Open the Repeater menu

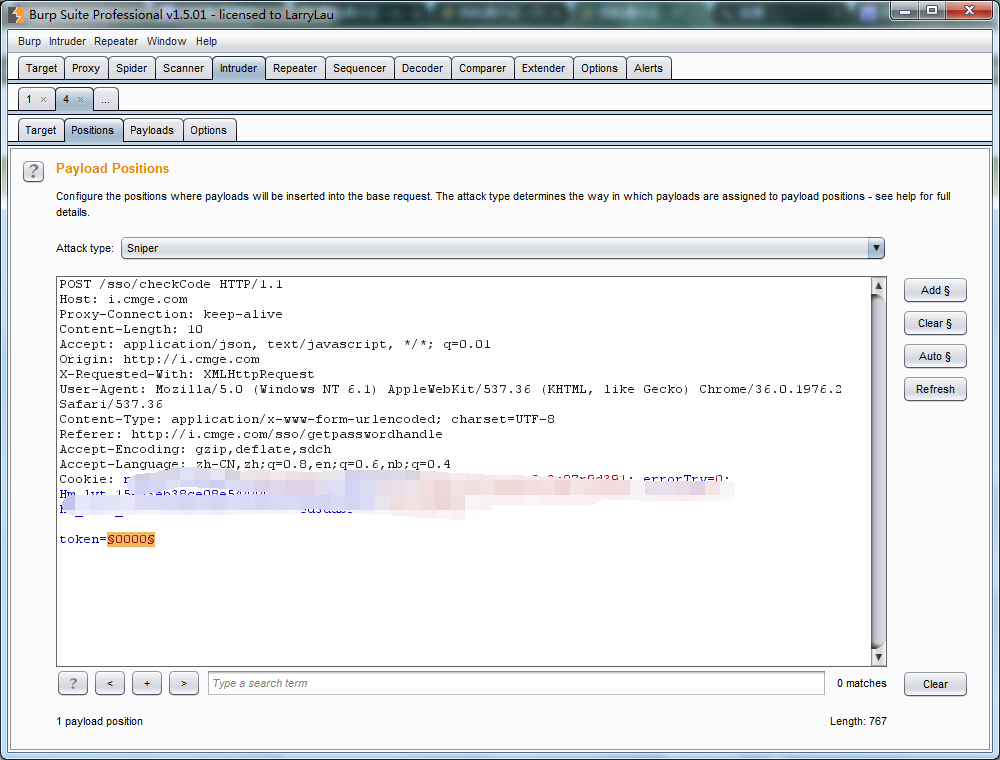coord(116,41)
